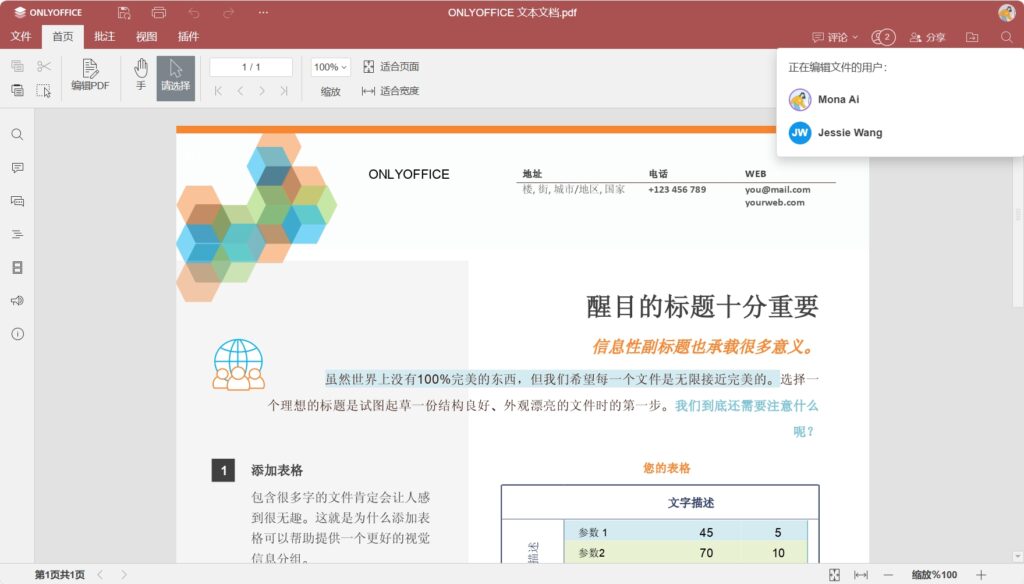Viewport: 1024px width, 584px height.
Task: Open the headings navigation panel
Action: click(x=18, y=234)
